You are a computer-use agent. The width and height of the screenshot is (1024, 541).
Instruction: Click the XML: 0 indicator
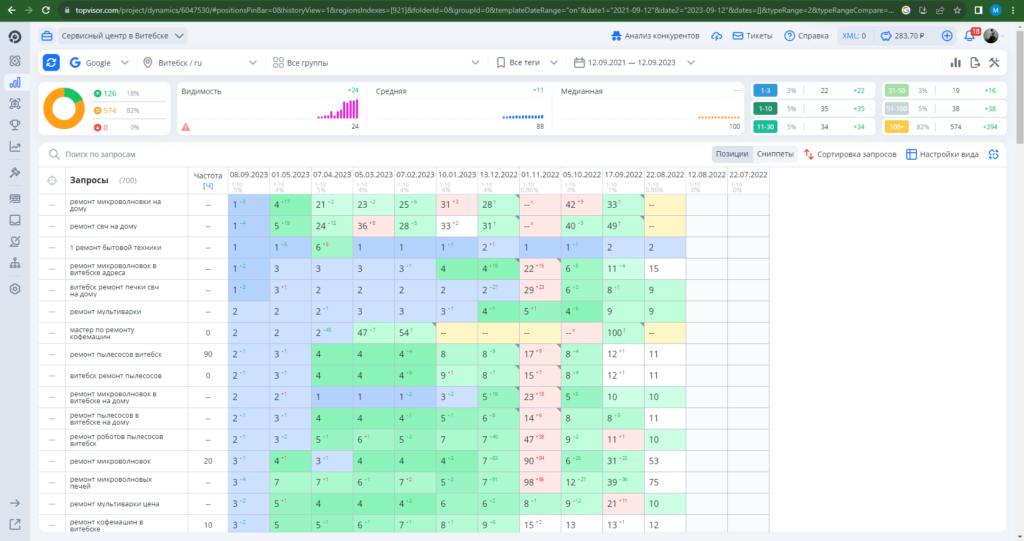click(854, 36)
